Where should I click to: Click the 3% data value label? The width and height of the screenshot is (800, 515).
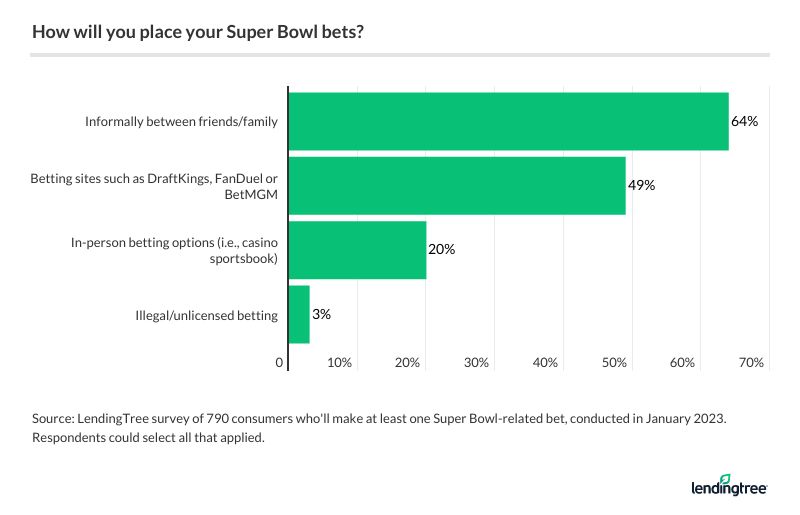pyautogui.click(x=320, y=314)
